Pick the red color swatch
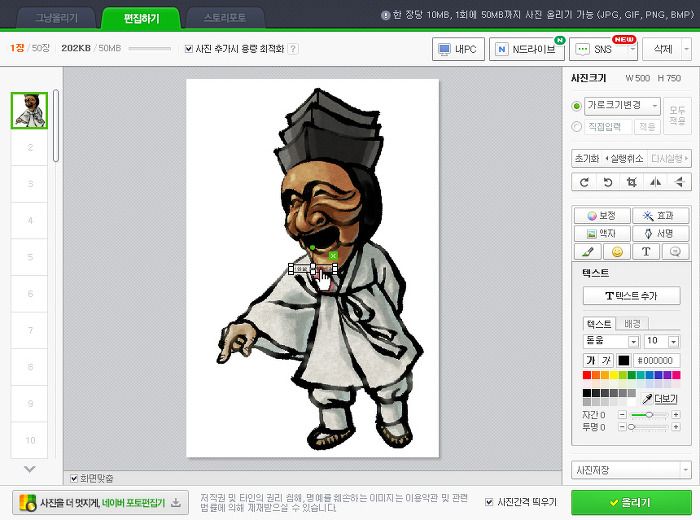 tap(587, 375)
